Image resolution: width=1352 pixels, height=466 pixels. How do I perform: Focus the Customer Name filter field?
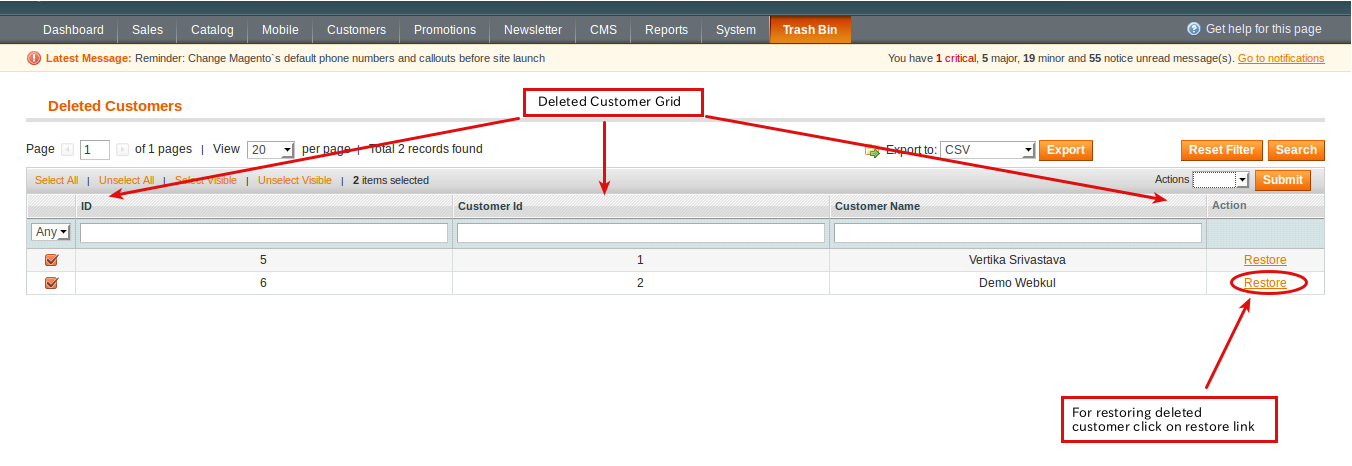(x=1018, y=233)
